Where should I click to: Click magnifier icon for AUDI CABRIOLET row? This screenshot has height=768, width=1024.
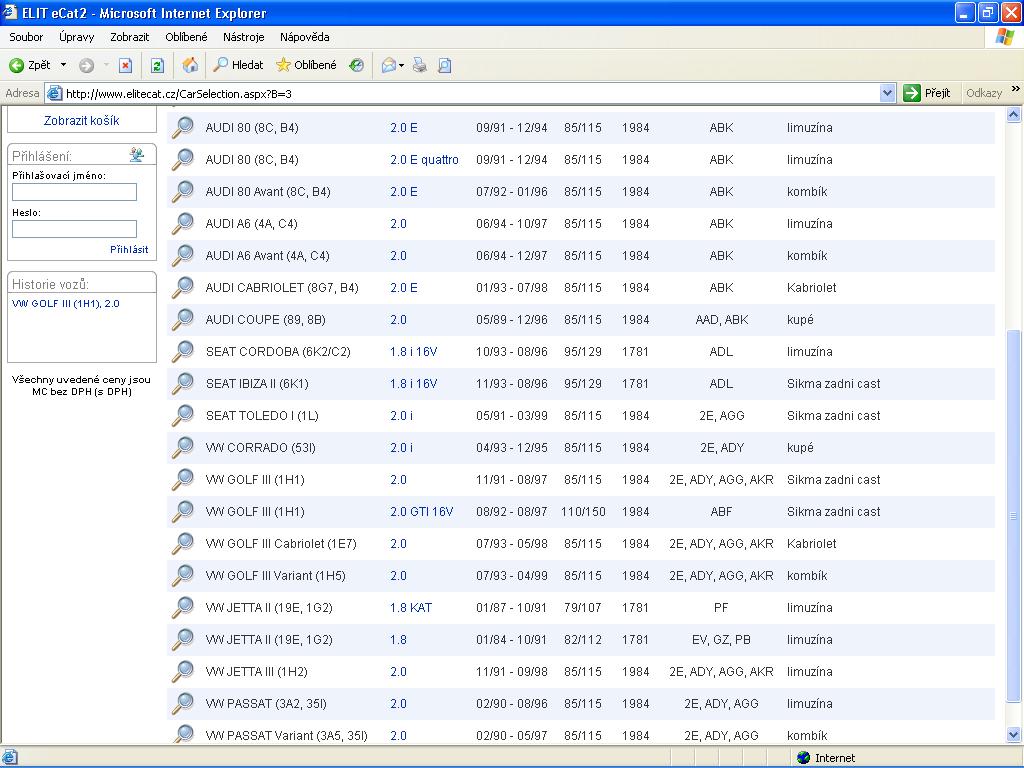point(183,287)
